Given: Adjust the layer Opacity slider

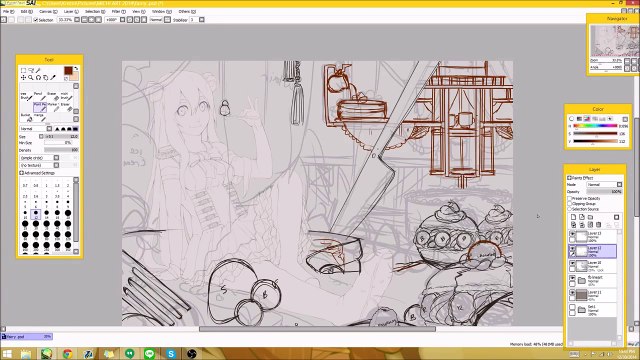Looking at the screenshot, I should point(604,191).
